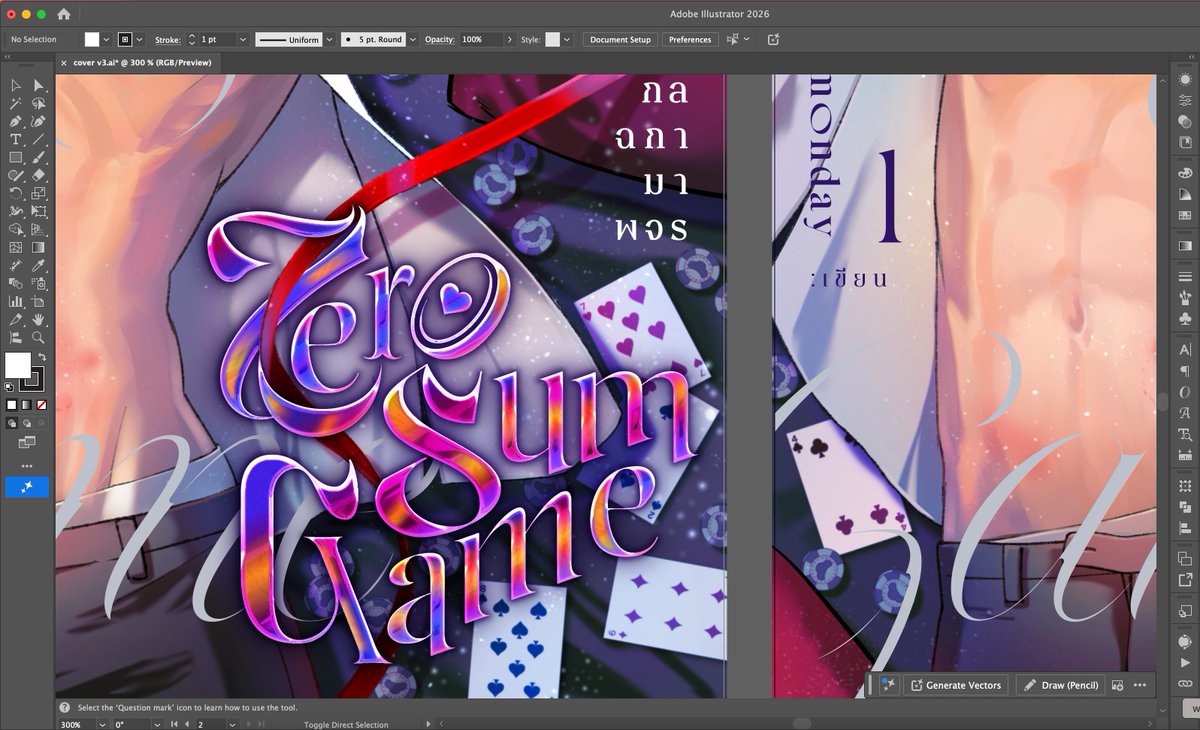1200x730 pixels.
Task: Click the Generate Vectors button
Action: (956, 685)
